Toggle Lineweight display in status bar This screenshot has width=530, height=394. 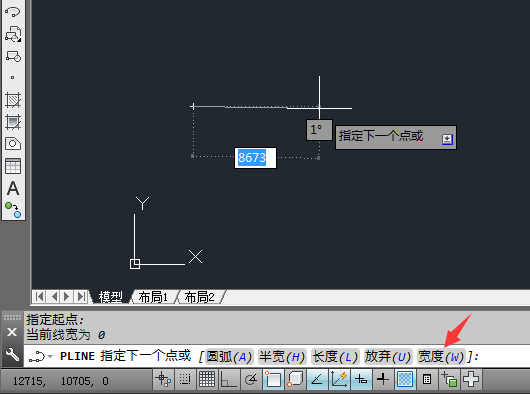click(383, 380)
